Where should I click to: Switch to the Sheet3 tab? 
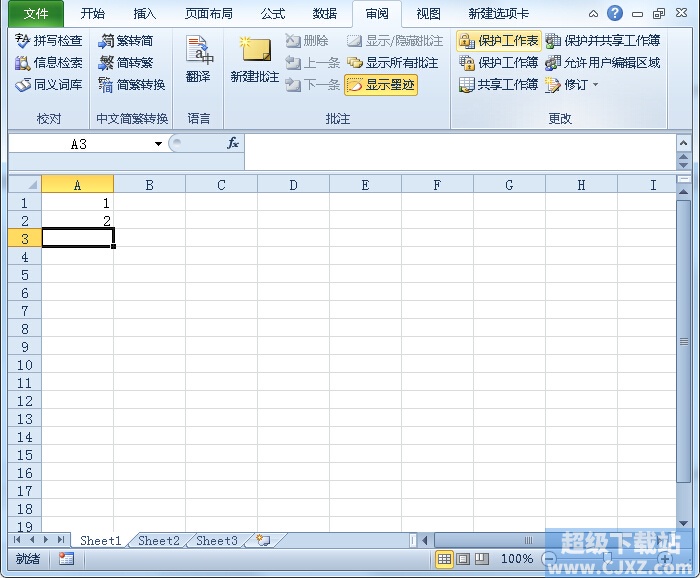(217, 541)
